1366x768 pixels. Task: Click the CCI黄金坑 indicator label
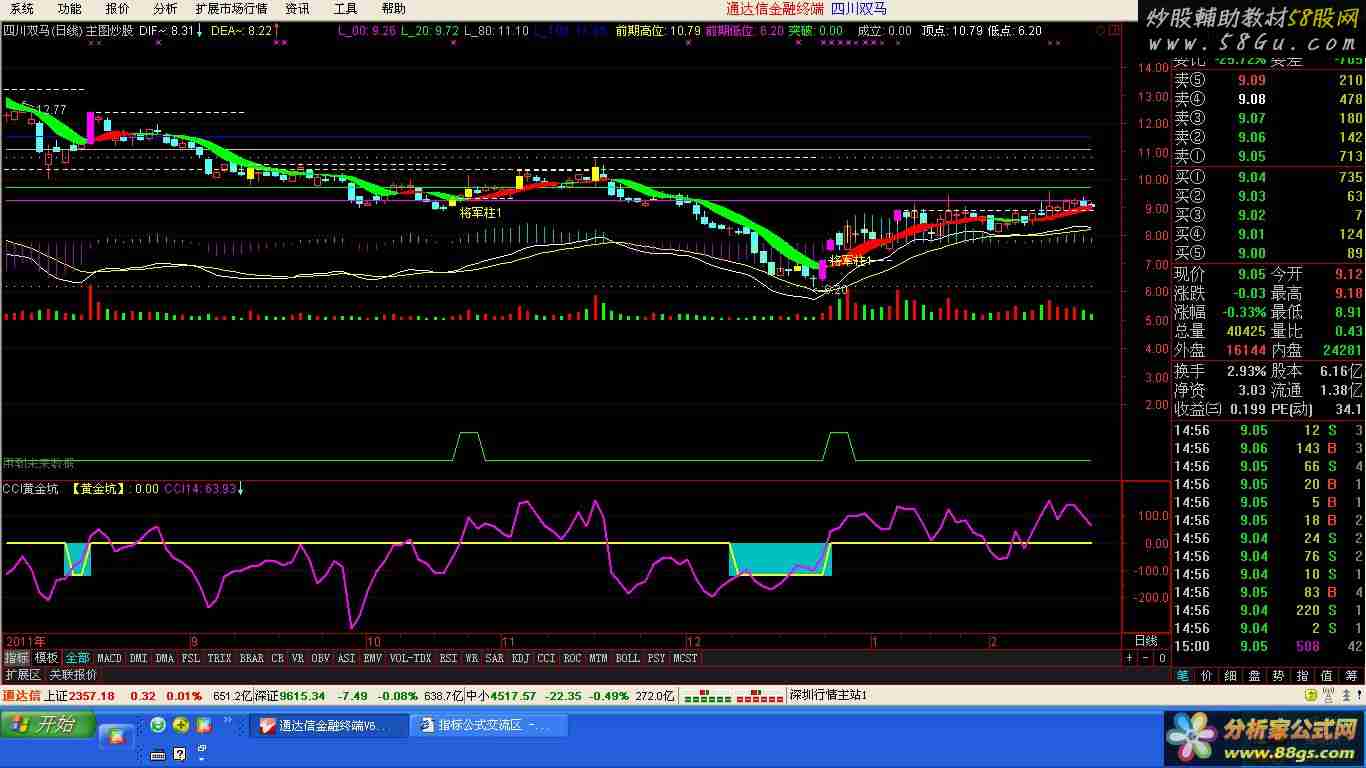(30, 489)
